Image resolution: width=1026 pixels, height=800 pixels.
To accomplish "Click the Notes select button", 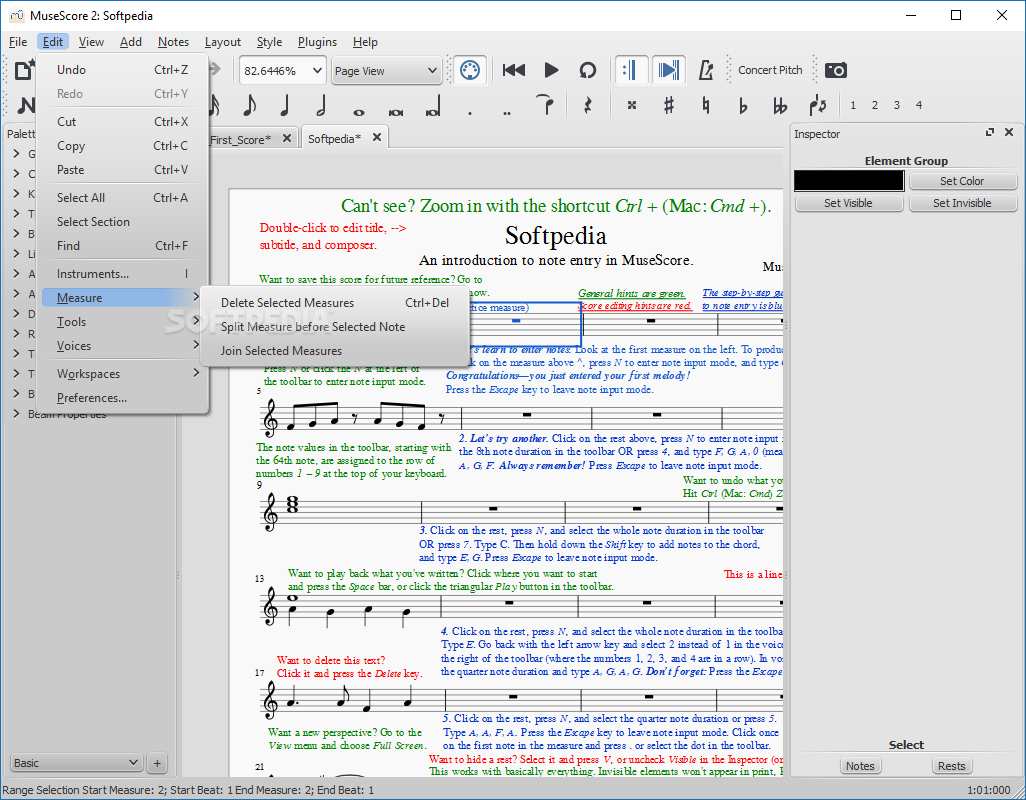I will click(x=860, y=766).
